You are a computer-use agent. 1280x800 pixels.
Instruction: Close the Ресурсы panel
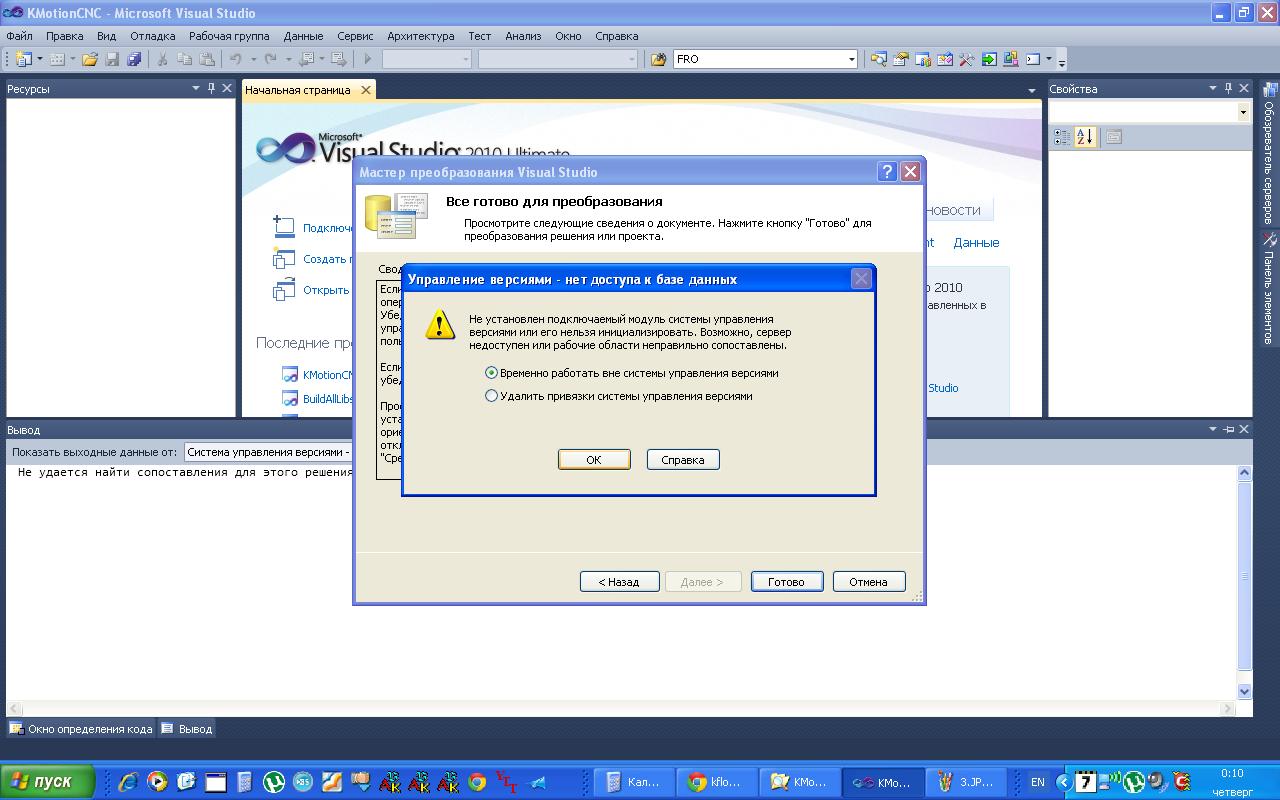[x=227, y=88]
